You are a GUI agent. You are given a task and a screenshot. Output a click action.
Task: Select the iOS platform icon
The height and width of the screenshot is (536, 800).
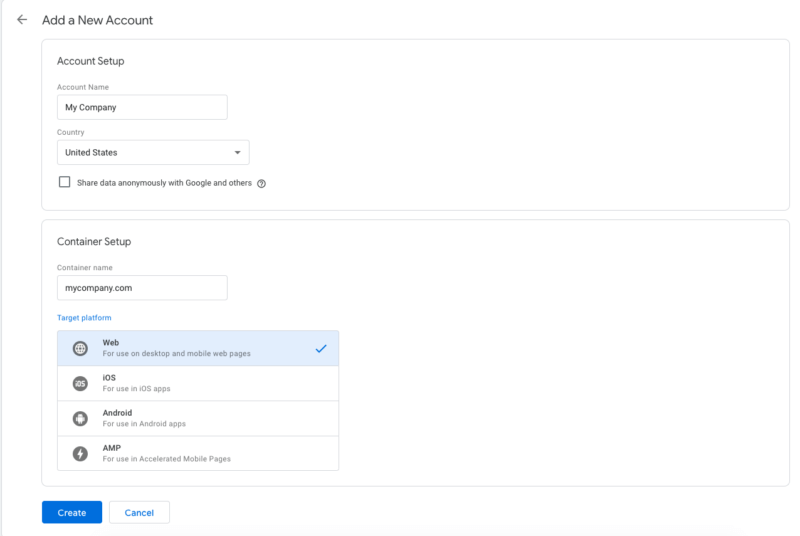[80, 384]
